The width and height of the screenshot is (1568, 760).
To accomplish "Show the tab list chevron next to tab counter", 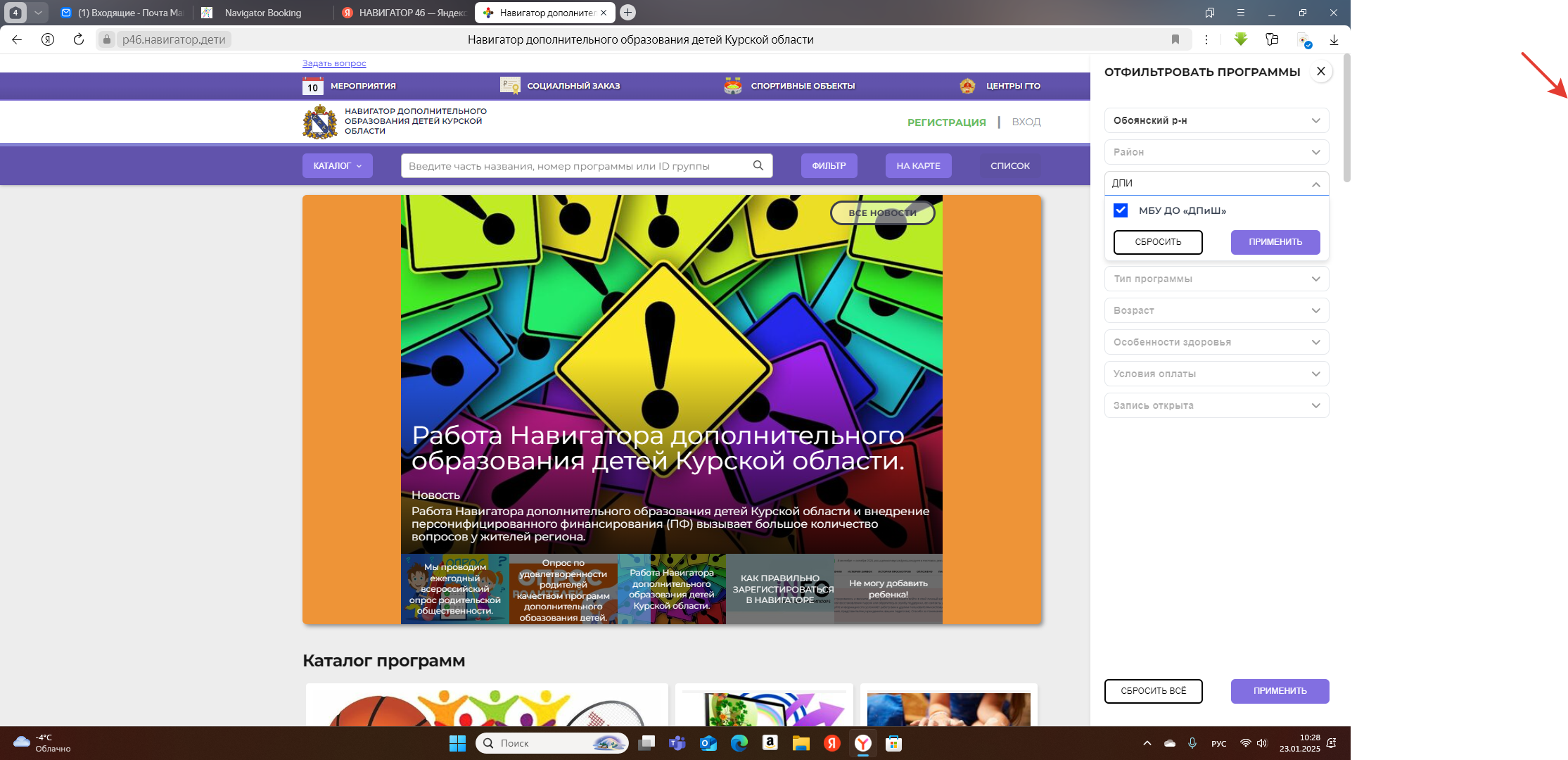I will tap(38, 13).
